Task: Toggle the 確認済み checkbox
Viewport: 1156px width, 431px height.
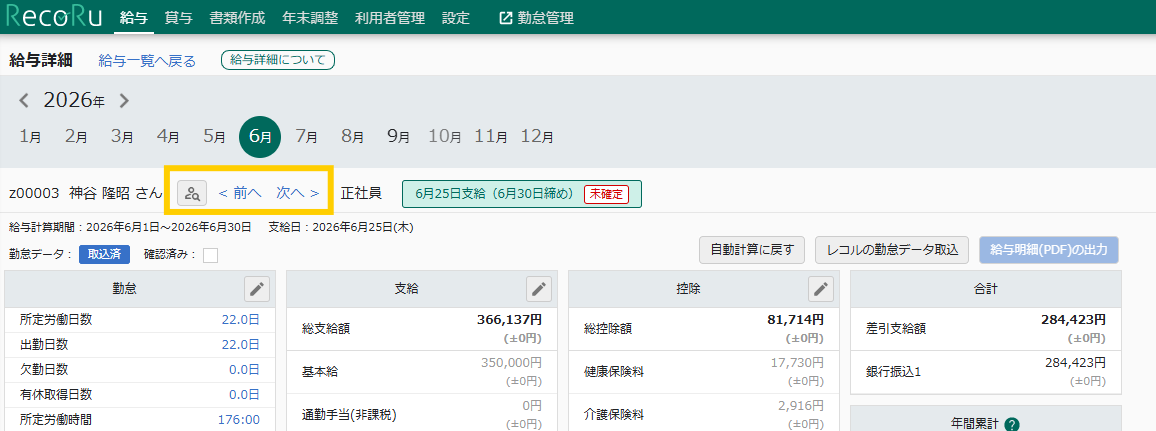Action: click(x=211, y=255)
